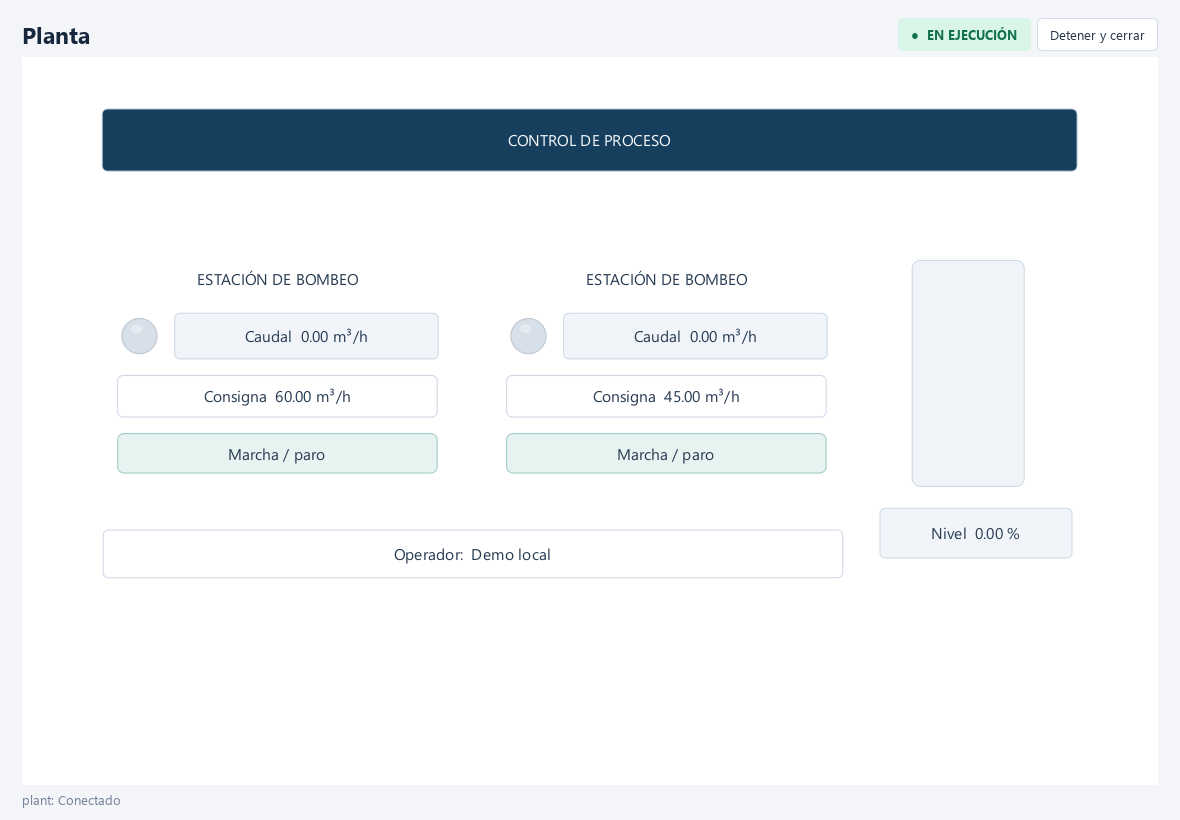This screenshot has width=1180, height=820.
Task: Click the pump lamp beside the Consigna 45.00 station's Caudal
Action: pyautogui.click(x=528, y=336)
